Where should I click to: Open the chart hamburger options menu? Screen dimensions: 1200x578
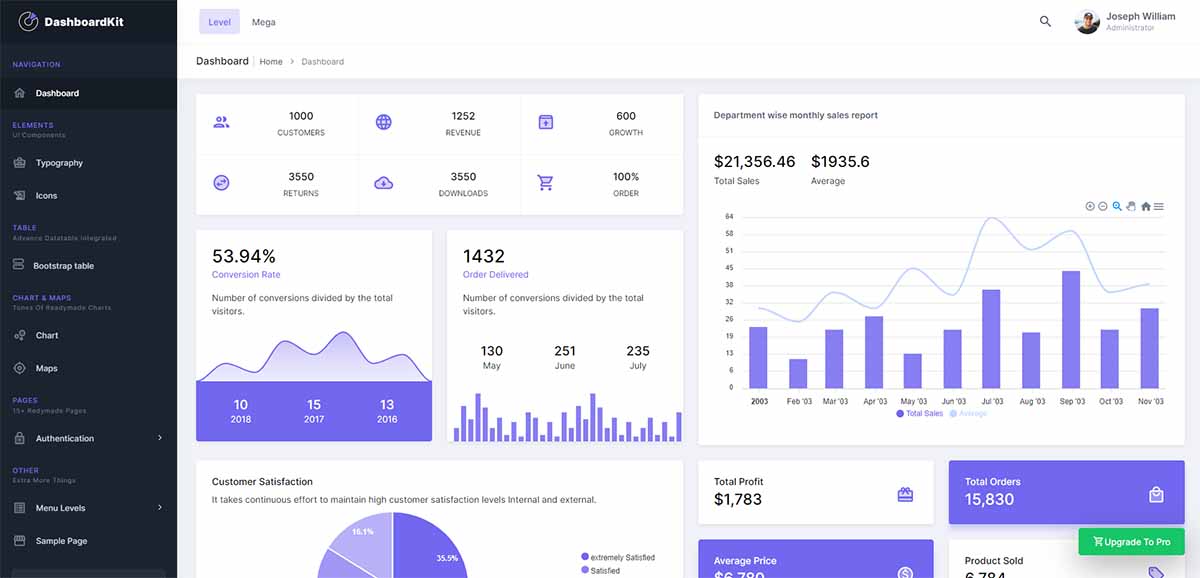coord(1159,206)
